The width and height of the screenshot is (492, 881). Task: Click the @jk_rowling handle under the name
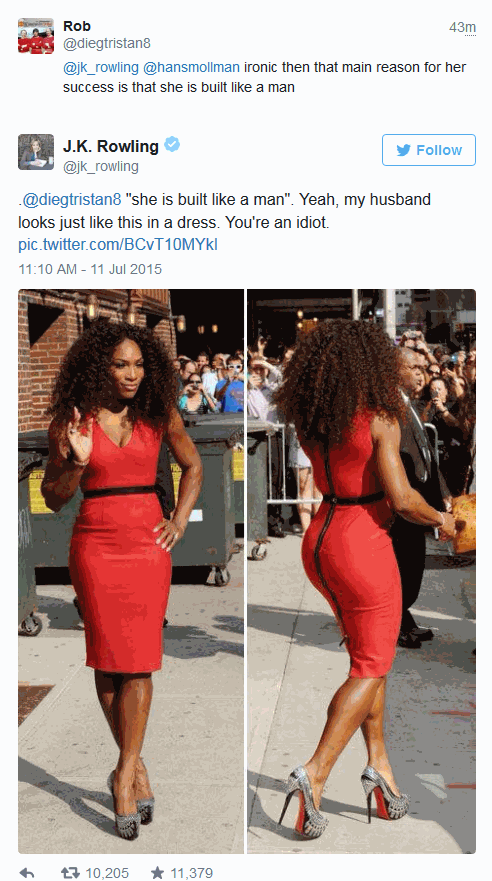[x=101, y=166]
